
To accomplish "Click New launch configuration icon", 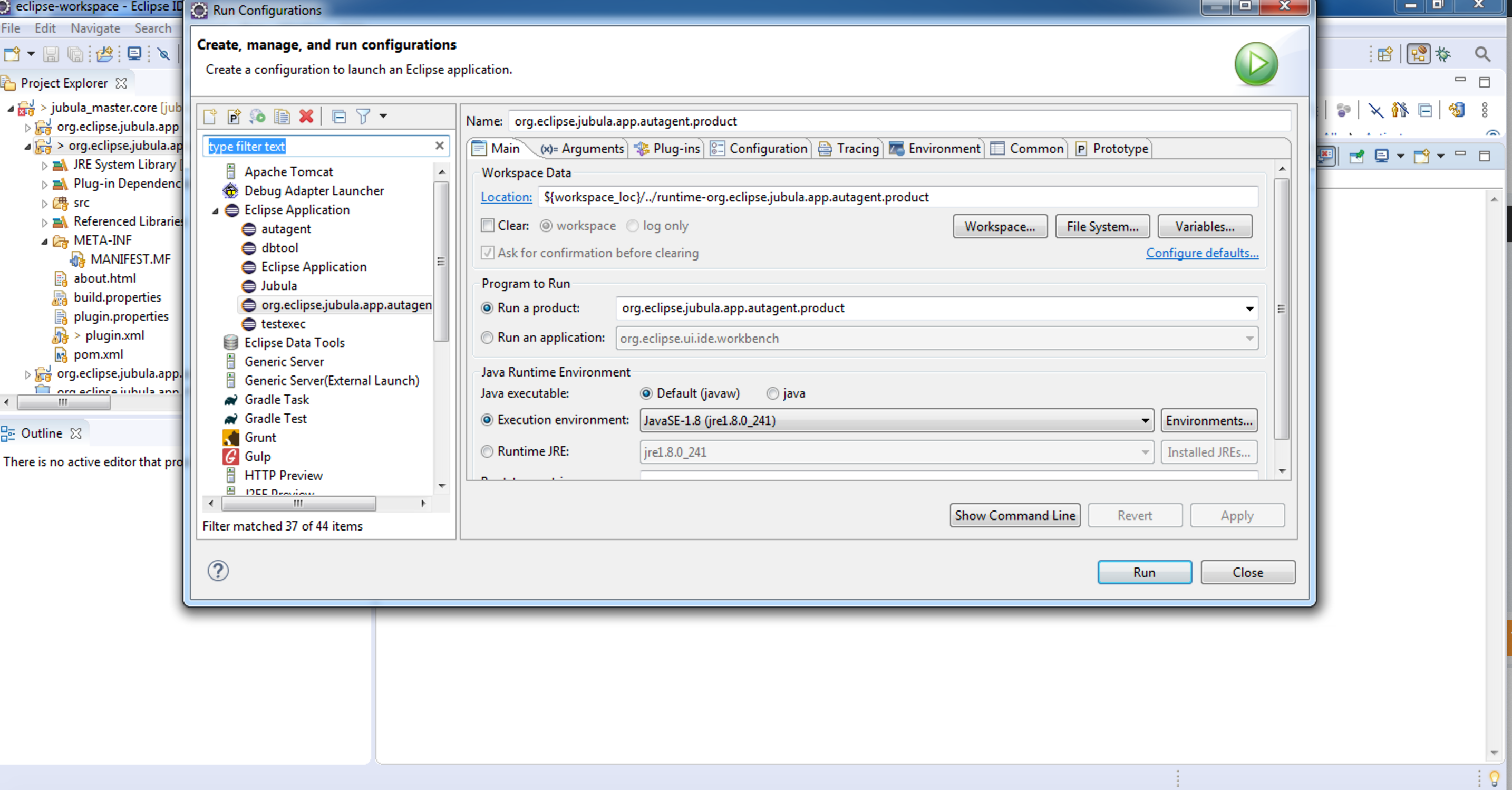I will (210, 117).
